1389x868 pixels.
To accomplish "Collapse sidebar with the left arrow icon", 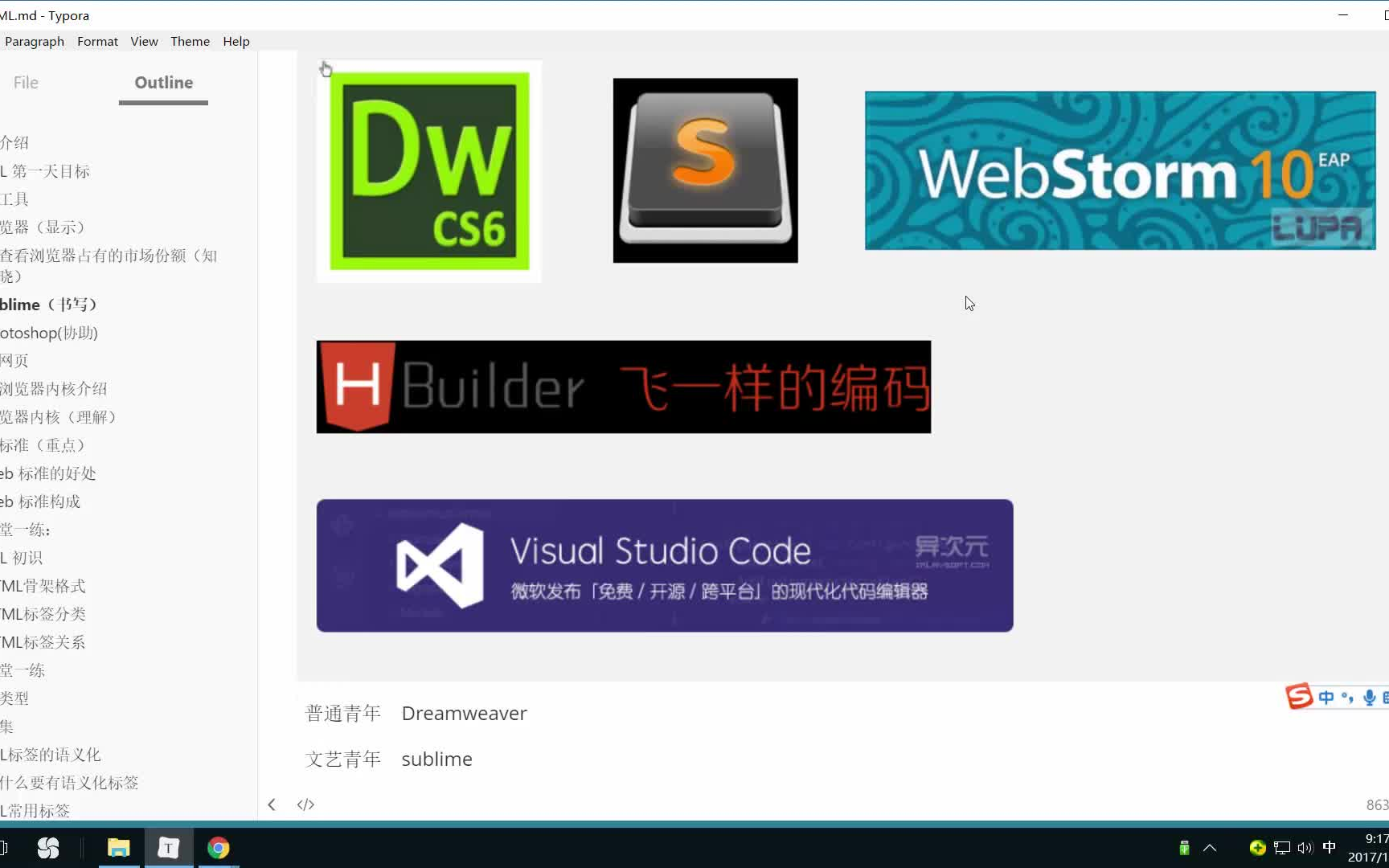I will (272, 805).
